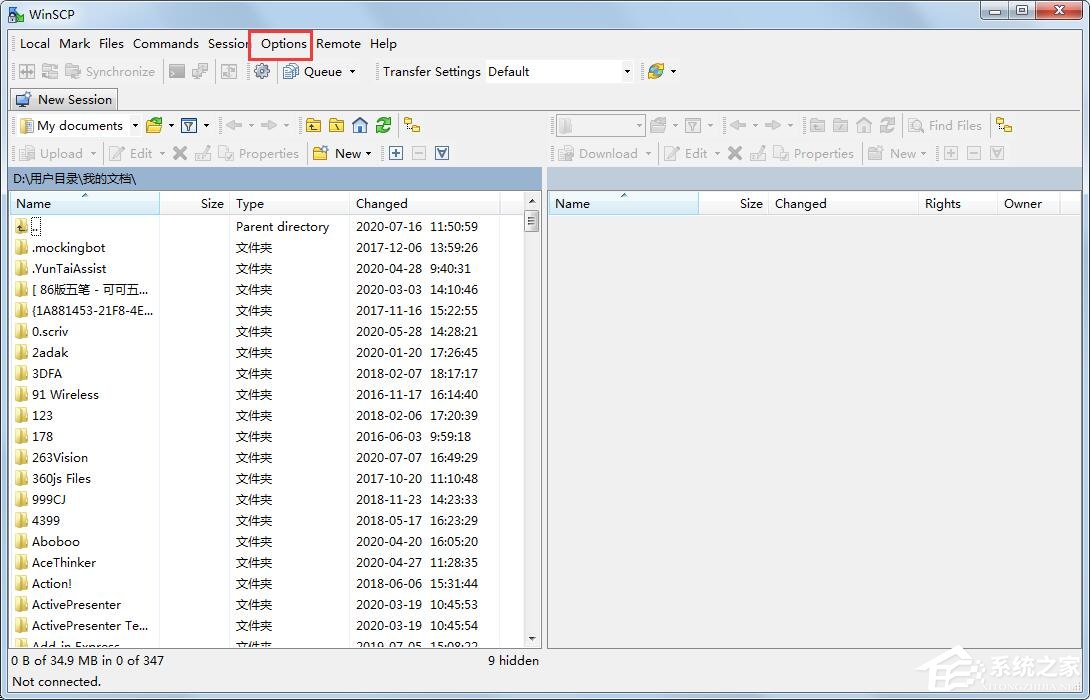The width and height of the screenshot is (1090, 700).
Task: Click the green open-directory folder icon
Action: [x=154, y=126]
